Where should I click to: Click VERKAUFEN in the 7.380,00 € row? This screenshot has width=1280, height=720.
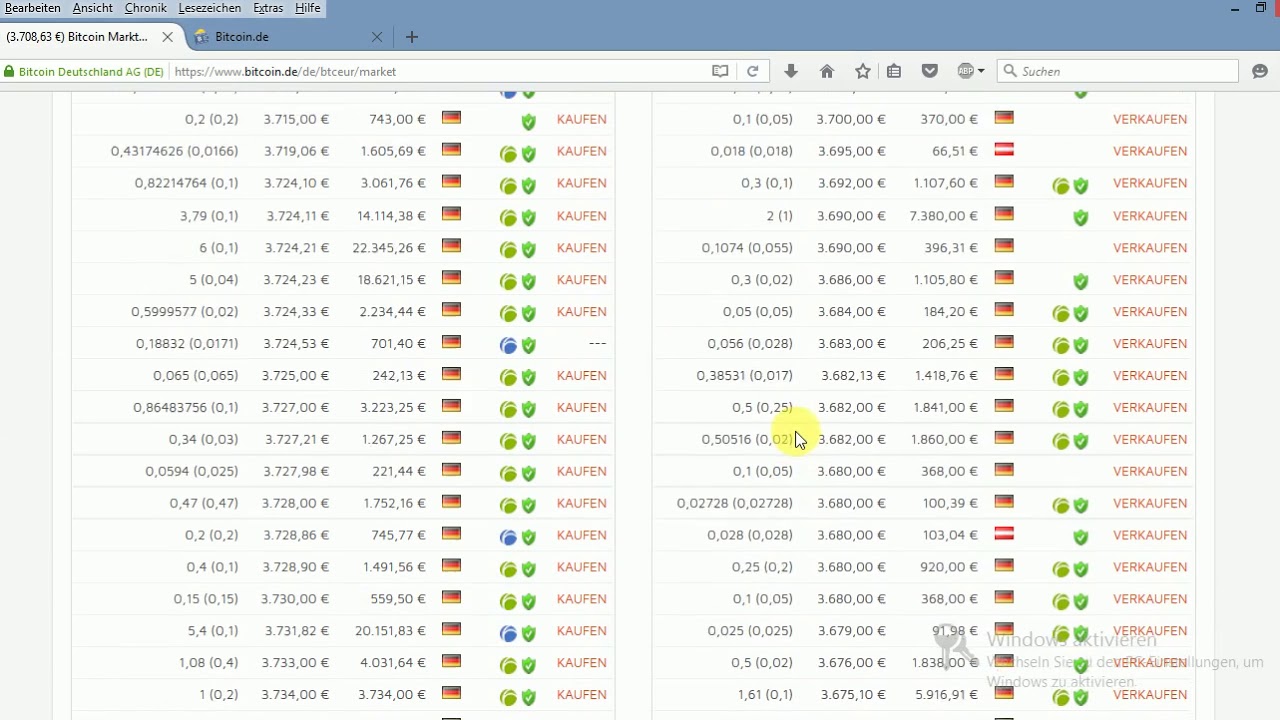1150,215
